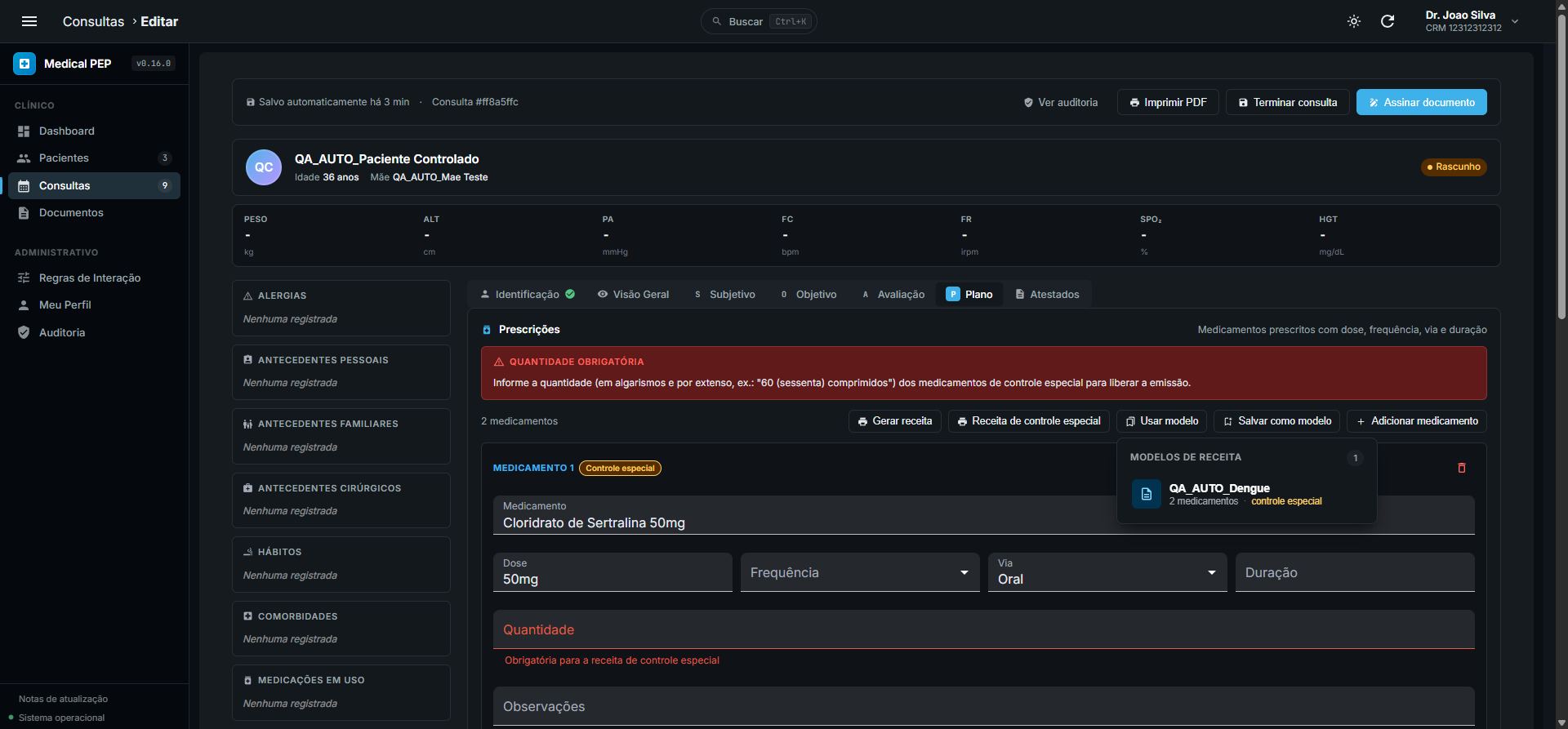Go to Pacientes in the sidebar
This screenshot has height=729, width=1568.
pyautogui.click(x=94, y=158)
